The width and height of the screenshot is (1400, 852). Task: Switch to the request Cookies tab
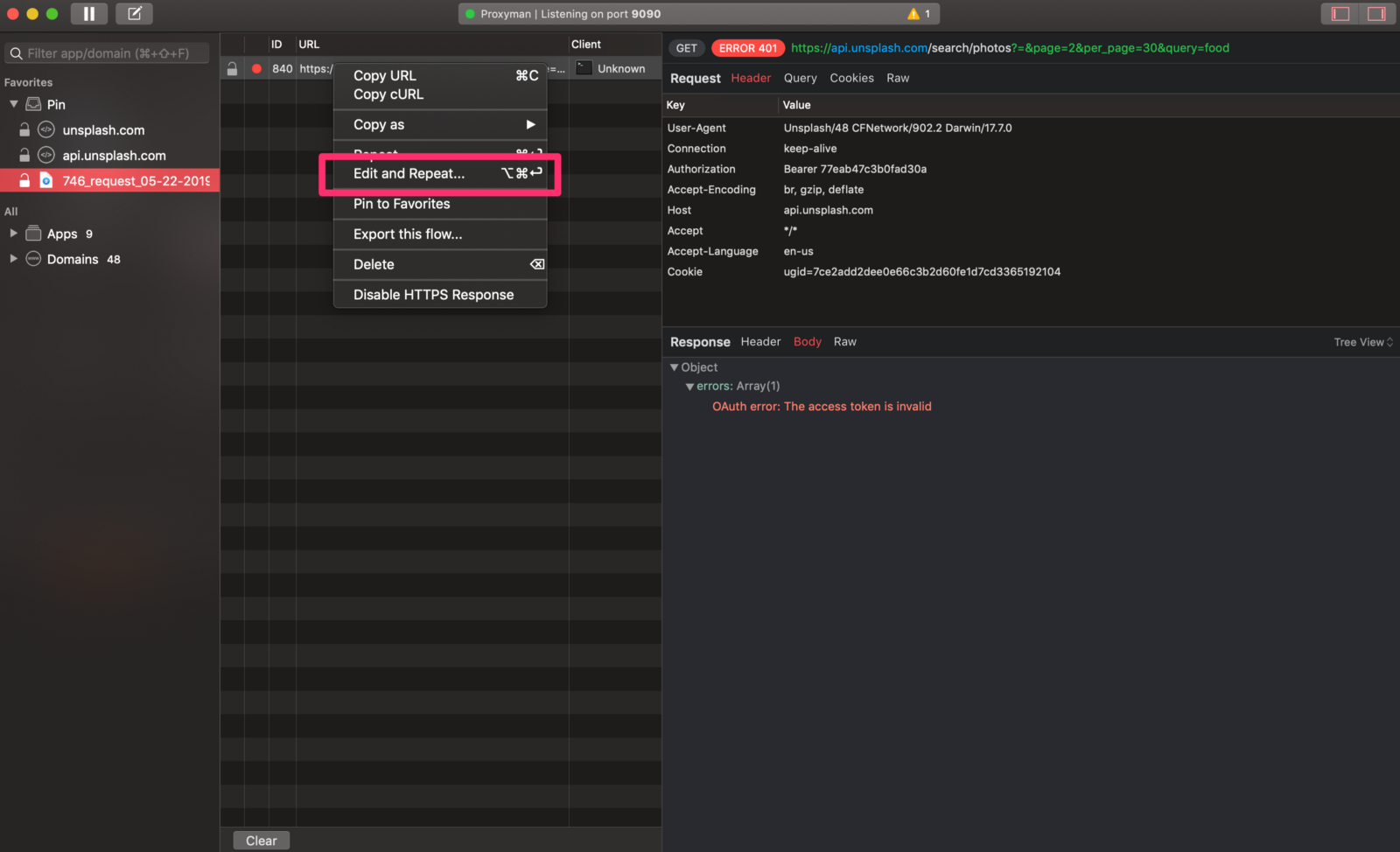tap(851, 78)
